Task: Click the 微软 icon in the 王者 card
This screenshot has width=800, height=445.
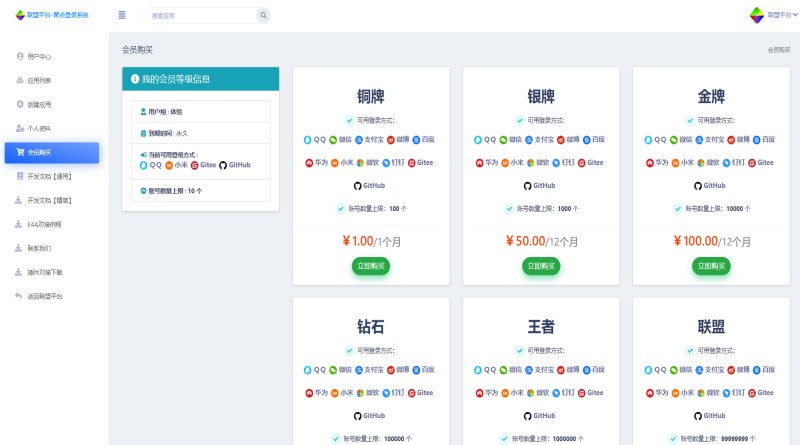Action: pyautogui.click(x=531, y=393)
